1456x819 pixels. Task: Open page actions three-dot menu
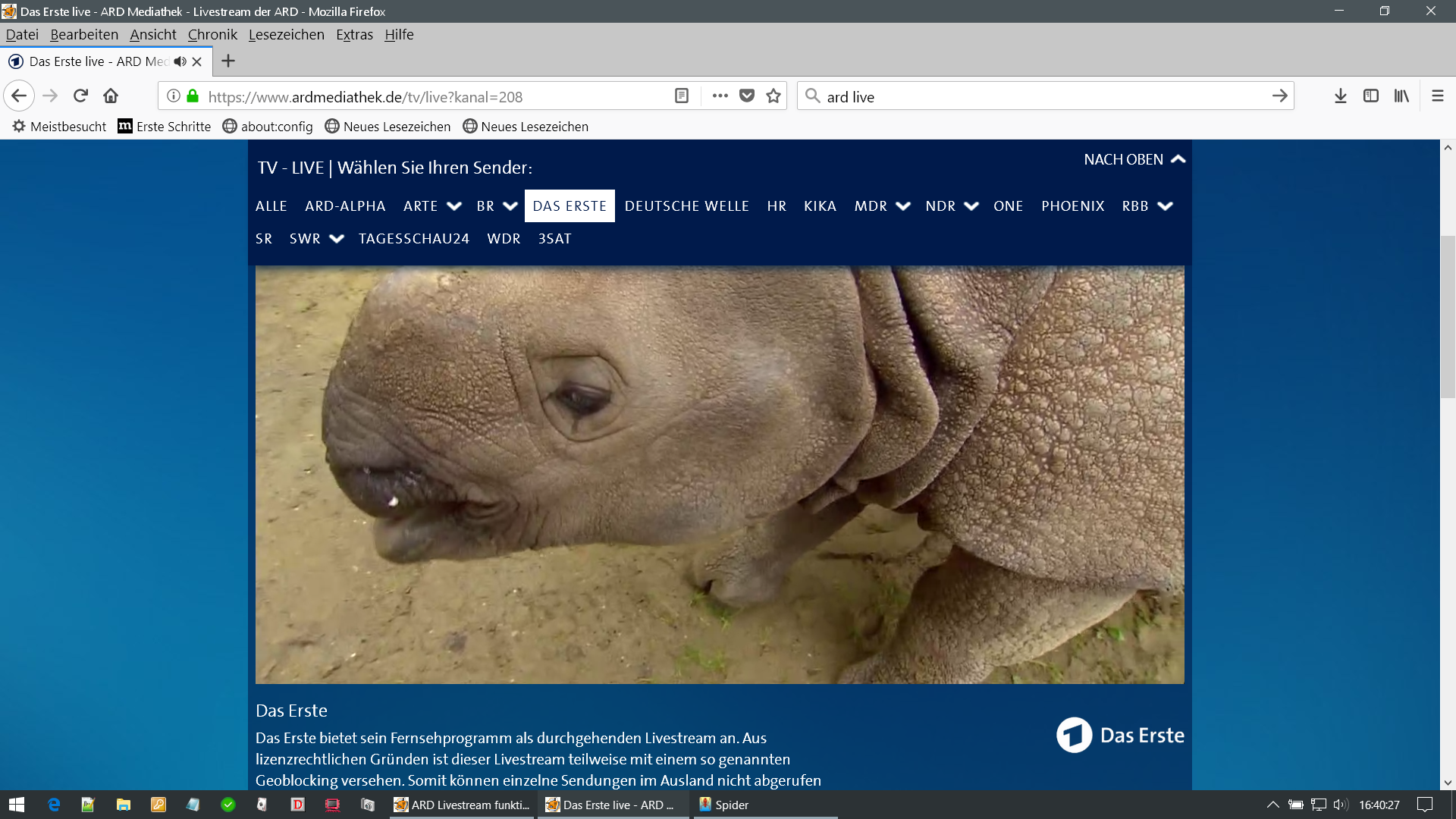720,96
